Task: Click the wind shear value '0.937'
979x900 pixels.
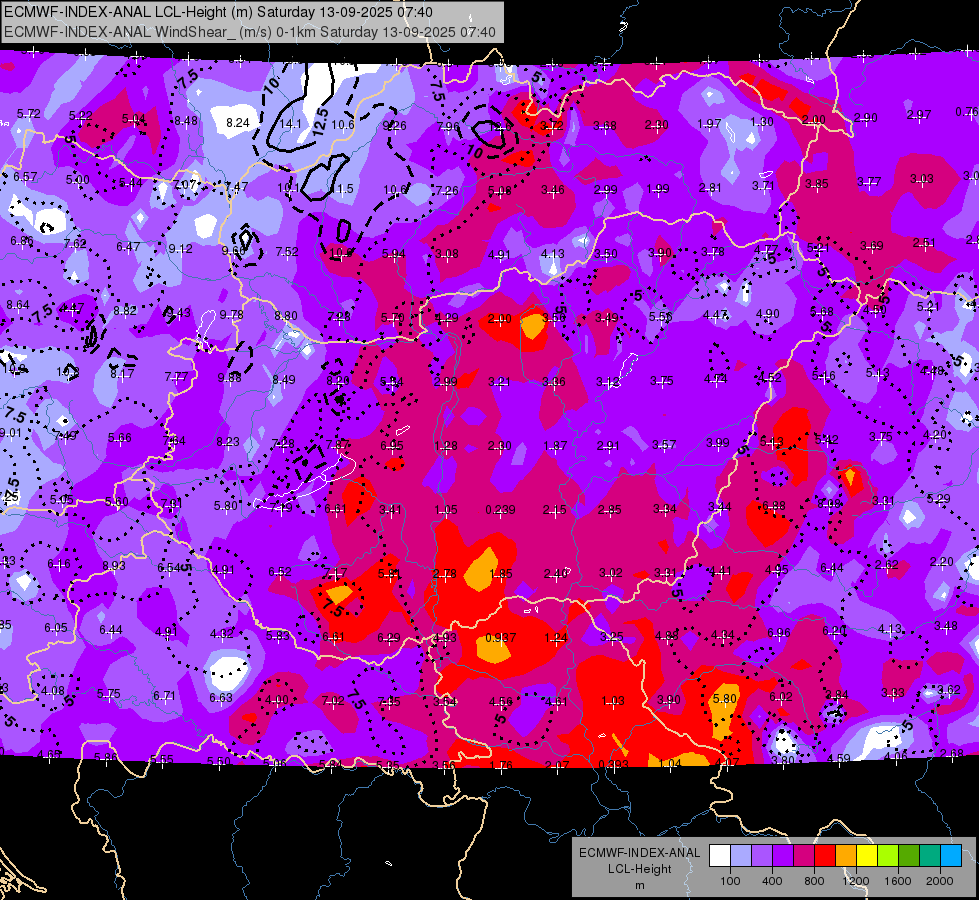Action: (x=501, y=638)
